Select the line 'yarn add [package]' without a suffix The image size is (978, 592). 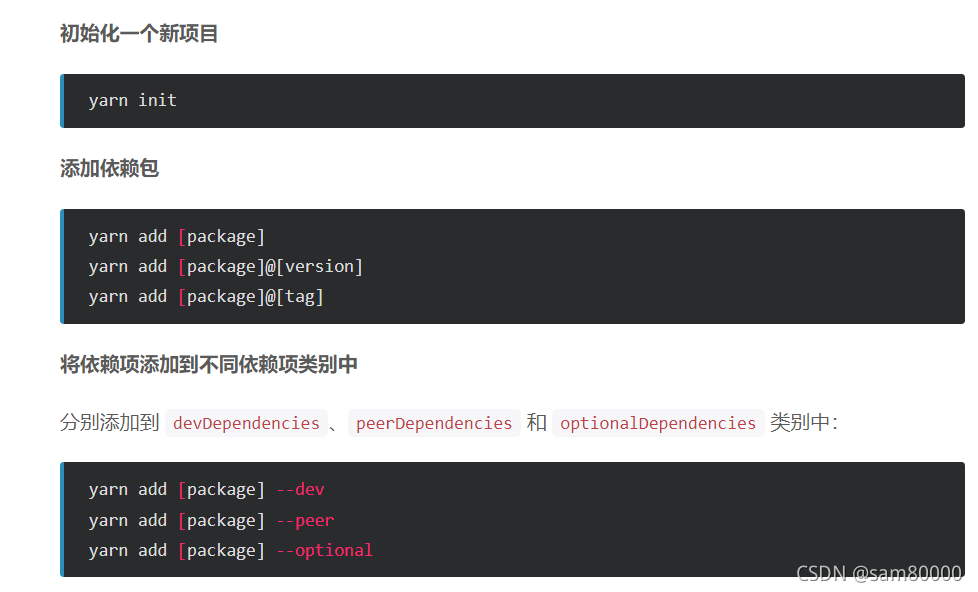tap(177, 236)
